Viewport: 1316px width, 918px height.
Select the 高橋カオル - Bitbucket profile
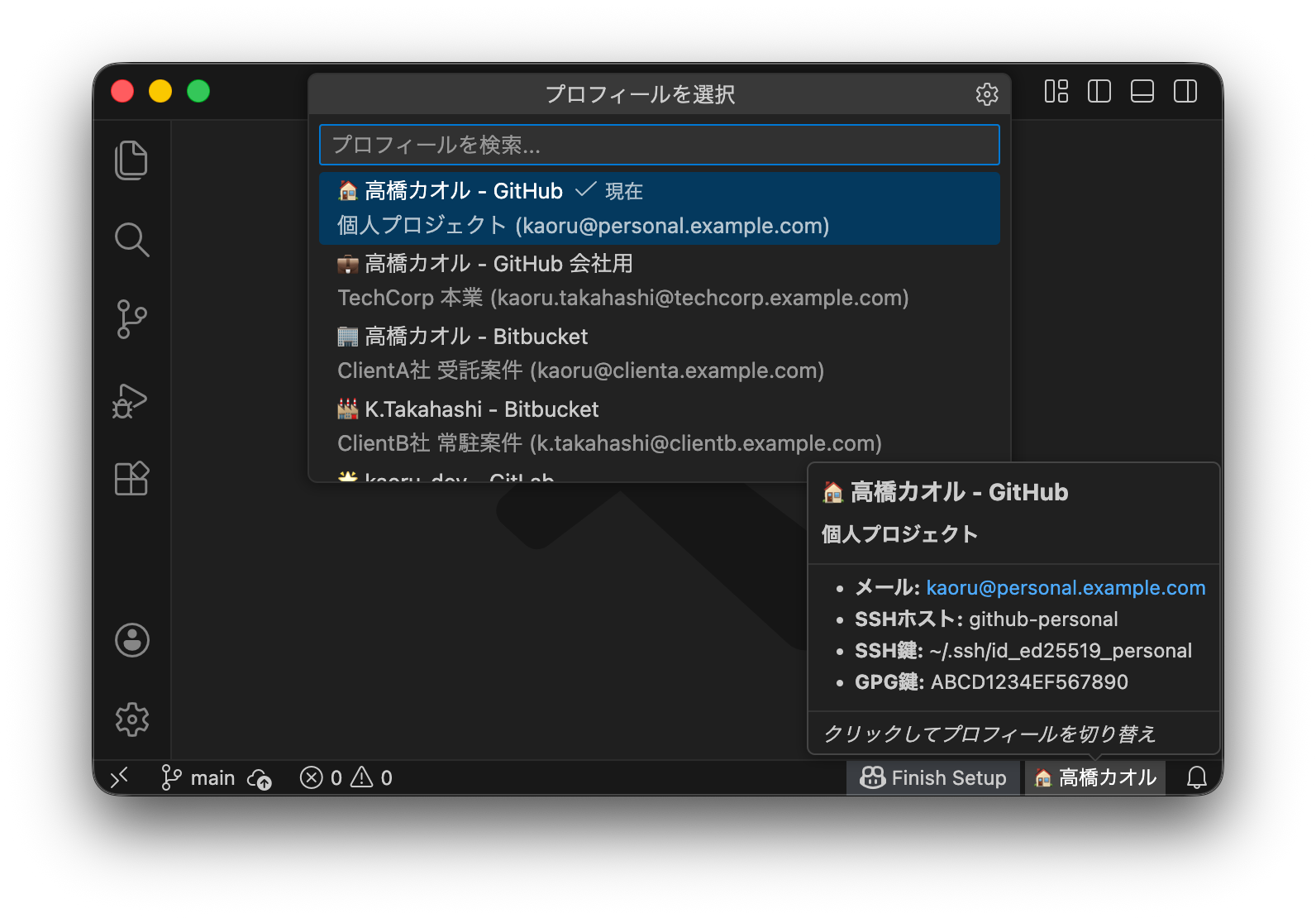(x=660, y=353)
